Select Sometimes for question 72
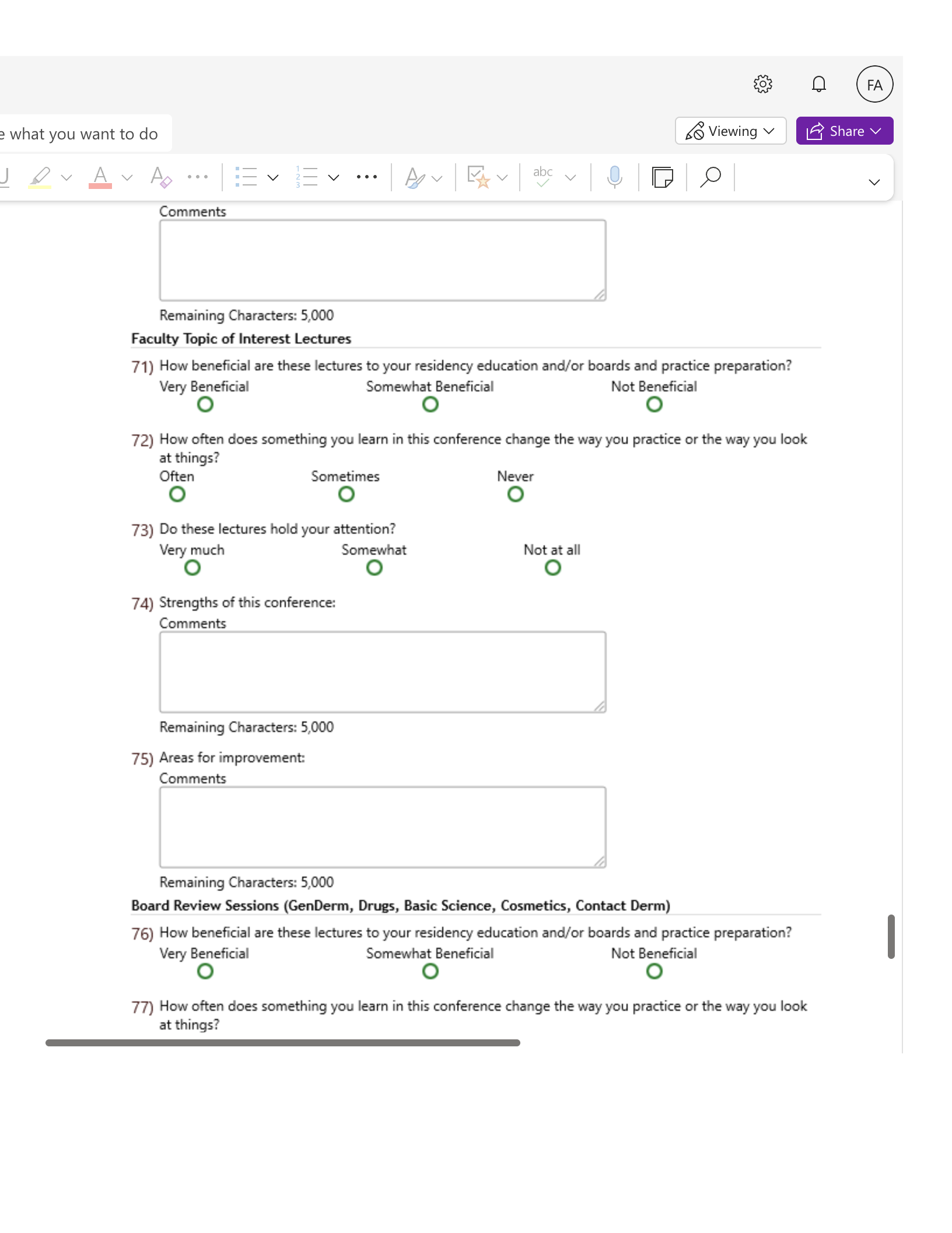 pos(346,493)
